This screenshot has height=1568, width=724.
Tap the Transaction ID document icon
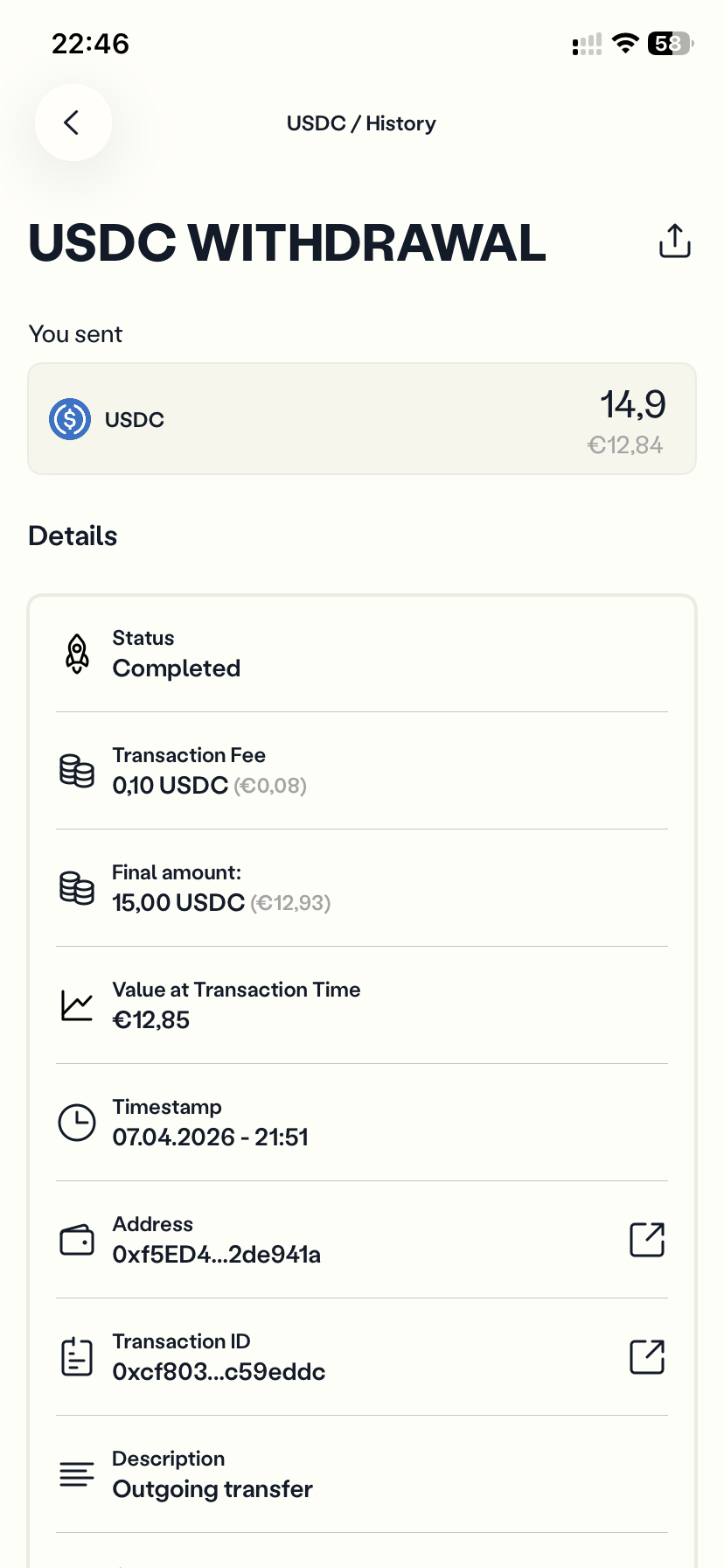coord(77,1357)
